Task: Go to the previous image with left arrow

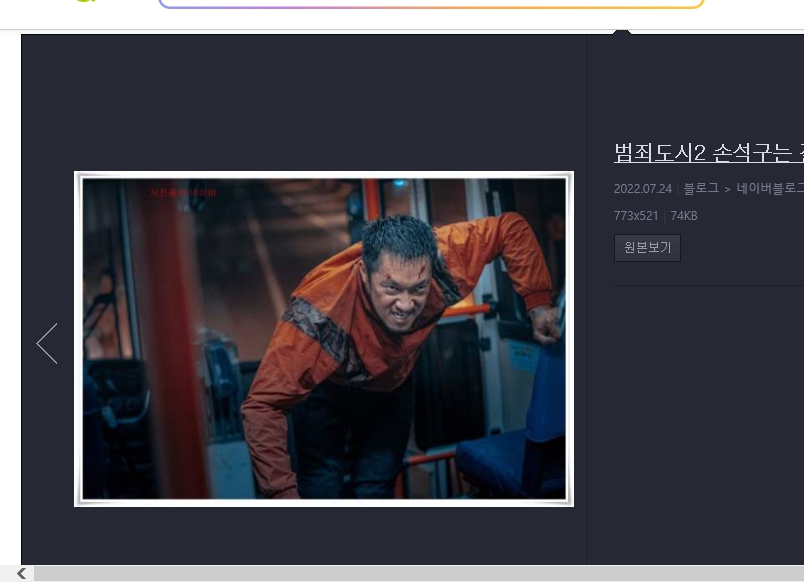Action: click(x=47, y=344)
